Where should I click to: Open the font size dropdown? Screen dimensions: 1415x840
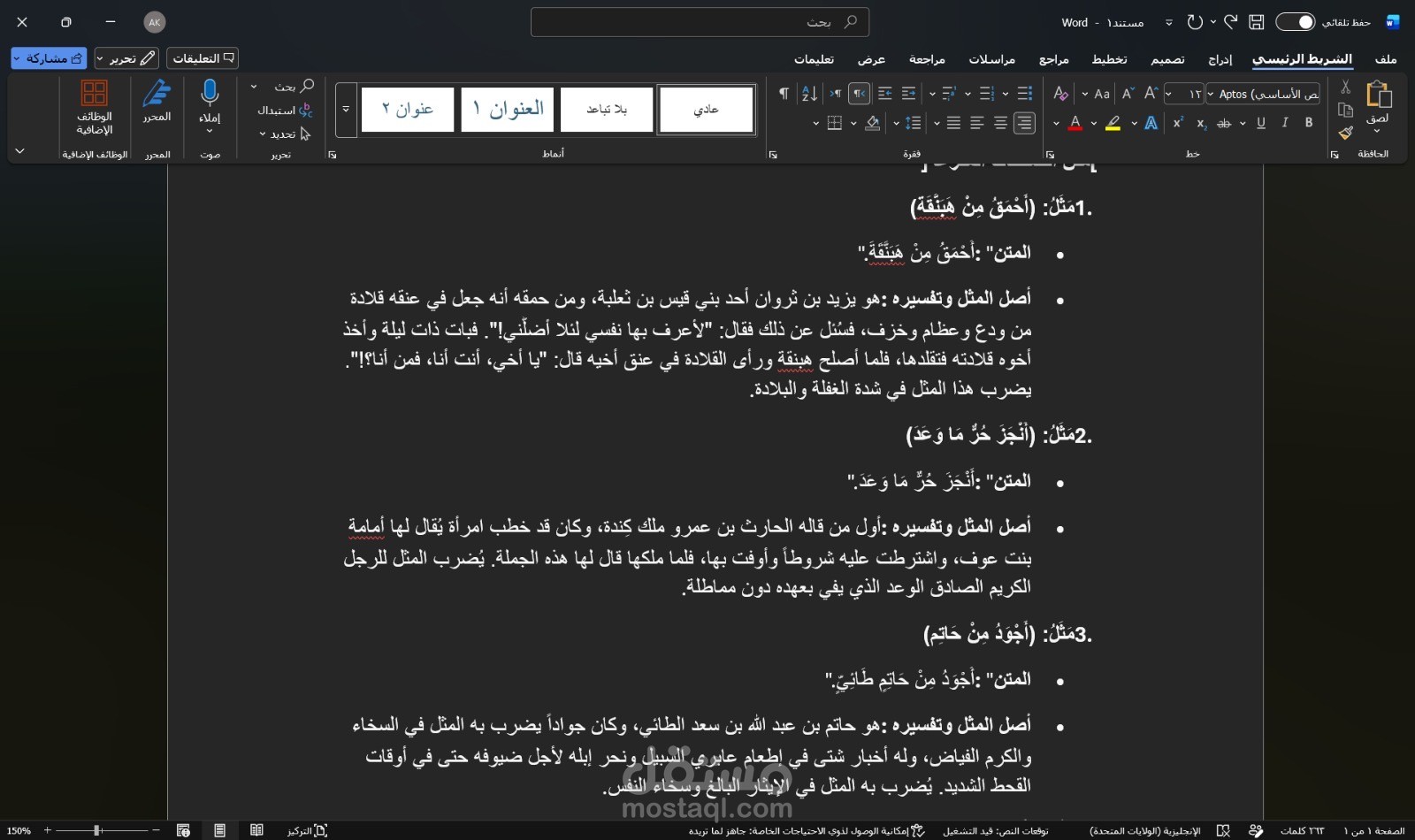click(x=1169, y=94)
